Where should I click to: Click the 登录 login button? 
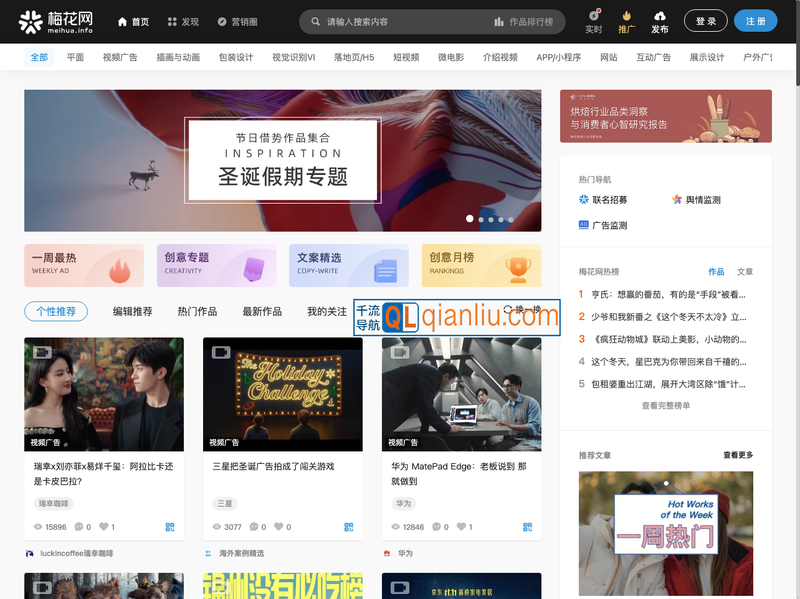(705, 21)
